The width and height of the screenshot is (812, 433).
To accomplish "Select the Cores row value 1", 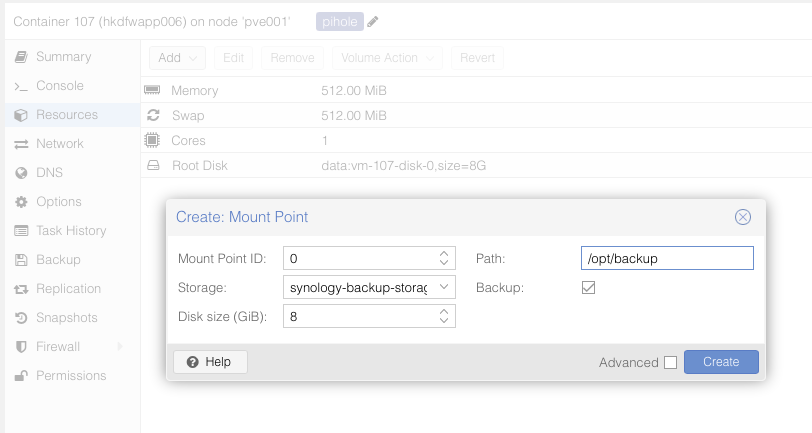I will coord(325,140).
